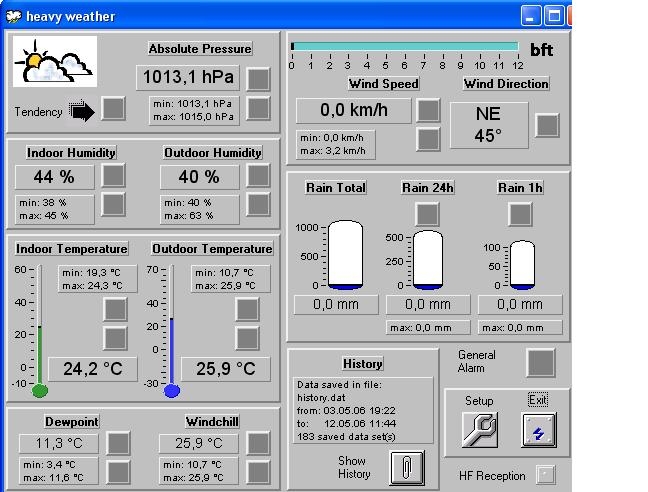Open Setup with the wrench icon
This screenshot has width=648, height=492.
pos(480,430)
